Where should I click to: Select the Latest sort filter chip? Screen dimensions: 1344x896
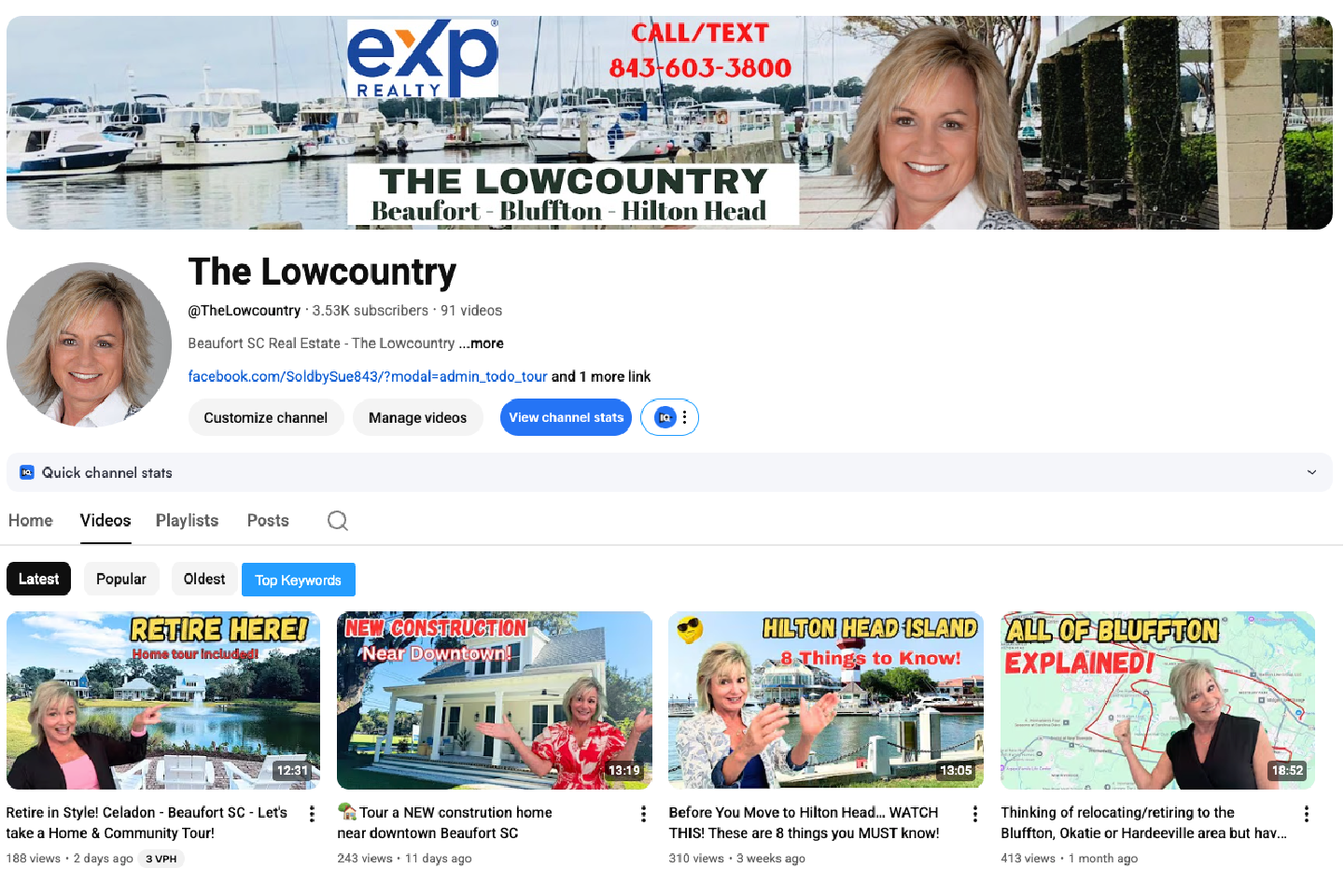click(x=38, y=579)
